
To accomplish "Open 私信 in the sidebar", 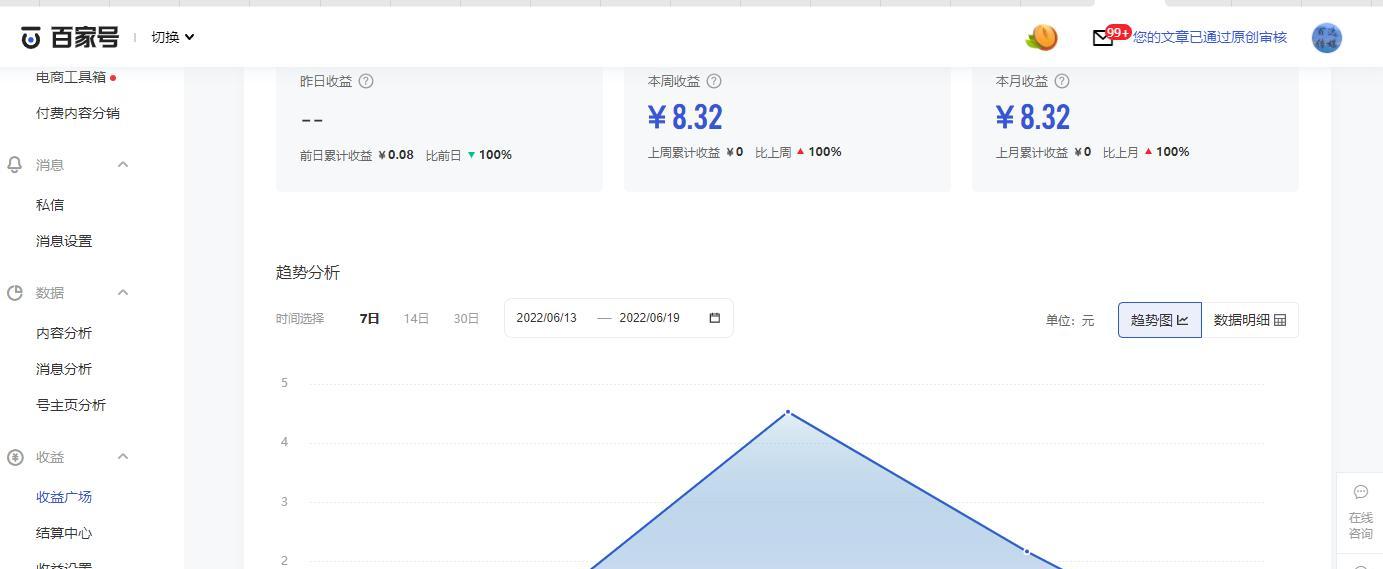I will 50,205.
